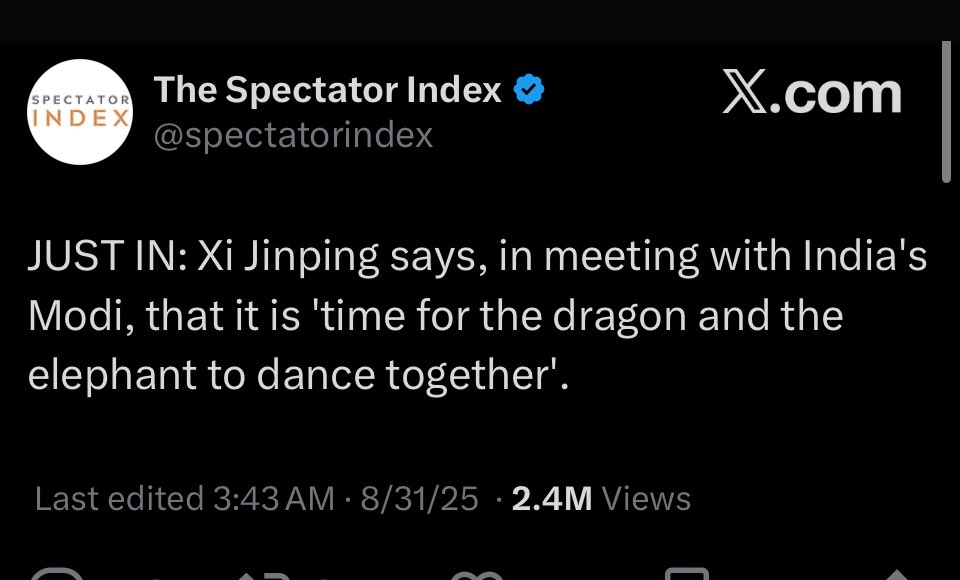Screen dimensions: 960x580
Task: Bookmark this post using bookmark icon
Action: click(686, 573)
